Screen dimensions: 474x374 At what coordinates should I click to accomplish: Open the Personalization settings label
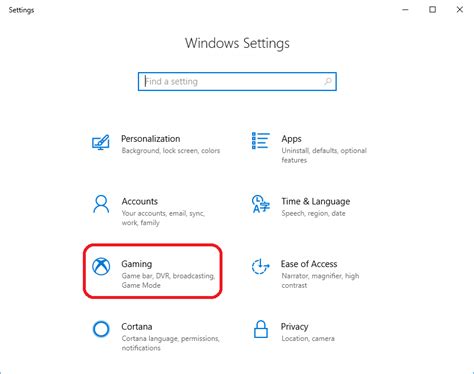151,139
